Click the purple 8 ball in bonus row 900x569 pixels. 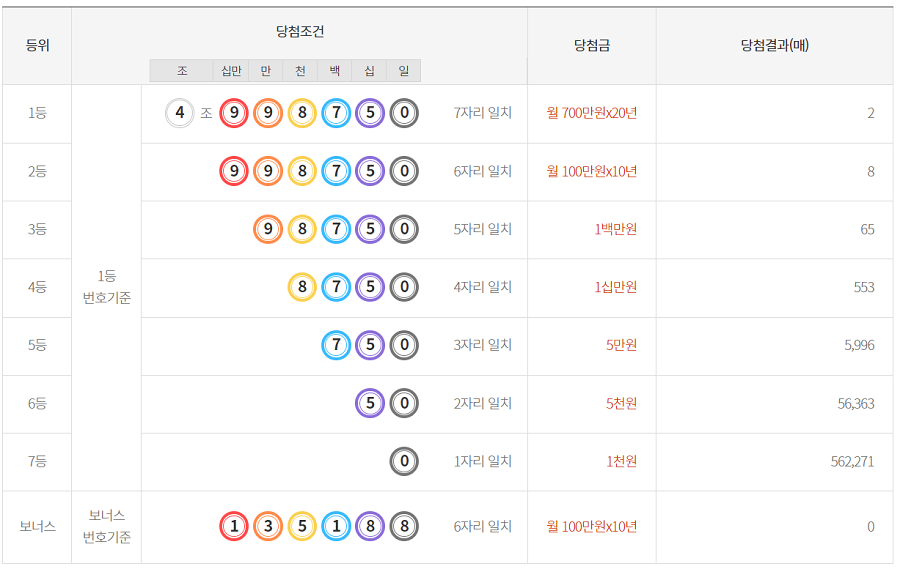[x=370, y=526]
